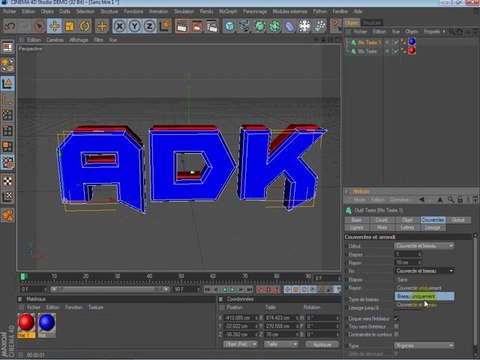Image resolution: width=480 pixels, height=360 pixels.
Task: Click the red material tag on Mo Texte
Action: [412, 51]
